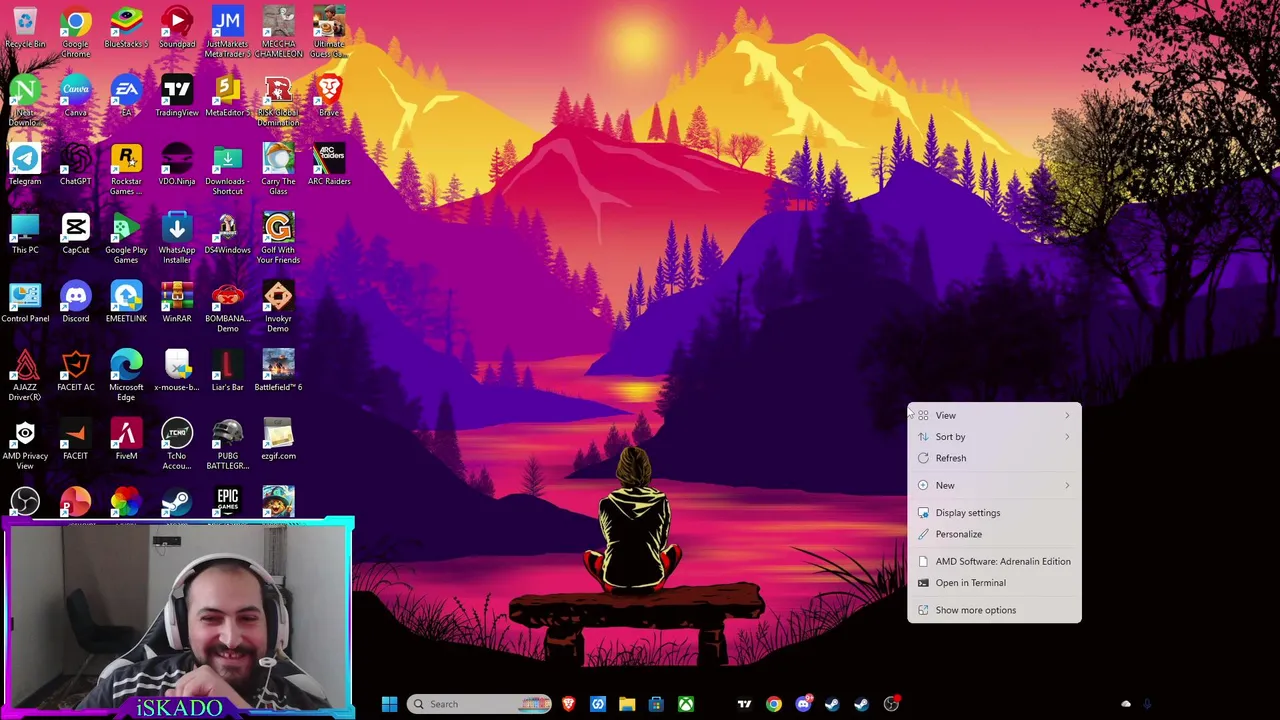Screen dimensions: 1280x720
Task: Select the Telegram desktop icon
Action: (25, 165)
